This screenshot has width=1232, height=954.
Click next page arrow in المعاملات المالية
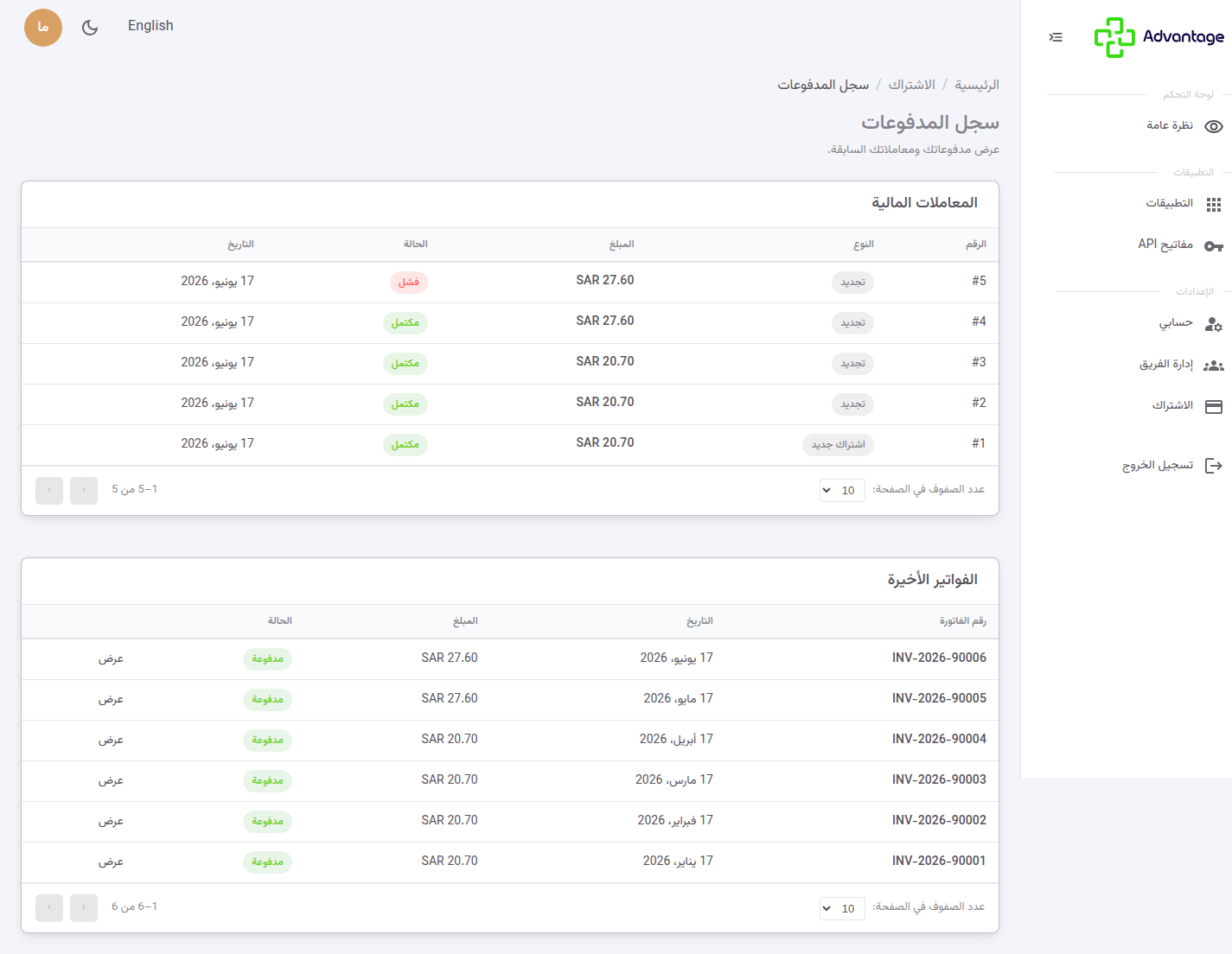49,490
